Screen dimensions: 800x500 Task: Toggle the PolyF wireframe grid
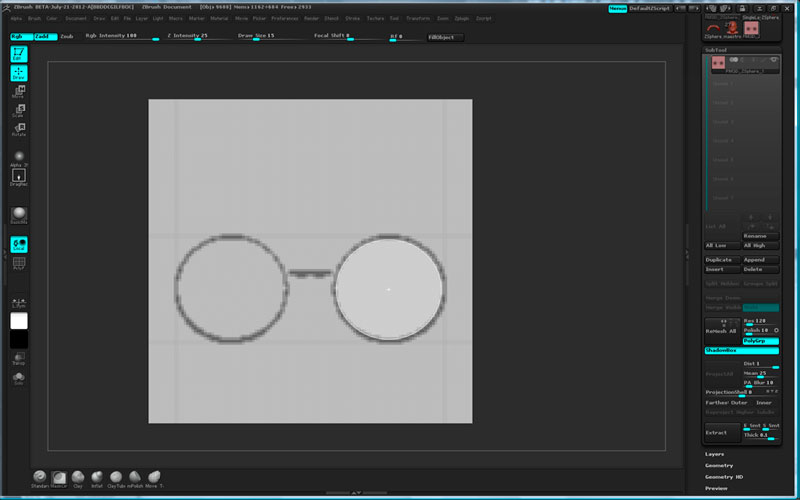19,263
